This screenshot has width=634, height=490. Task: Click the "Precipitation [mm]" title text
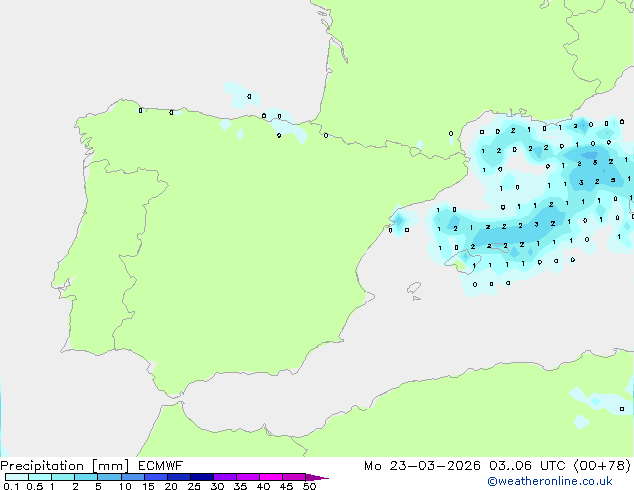point(65,466)
